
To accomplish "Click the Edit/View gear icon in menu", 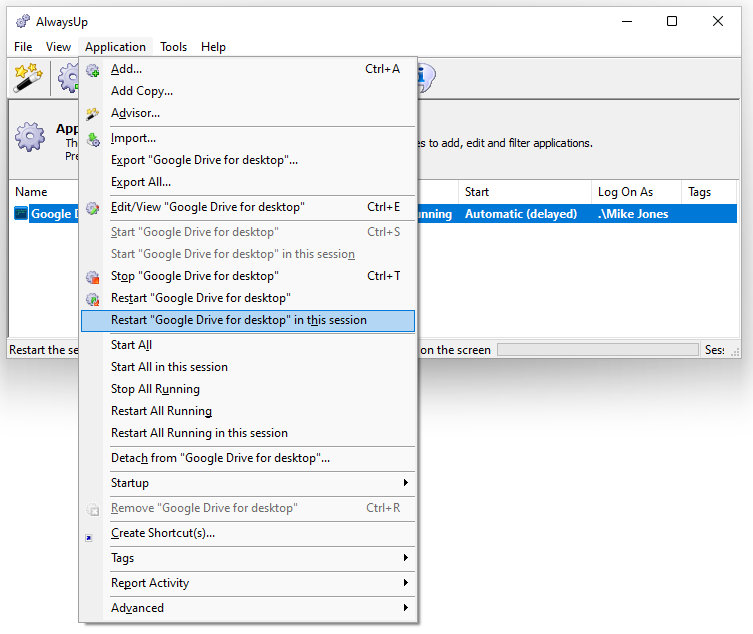I will (93, 208).
